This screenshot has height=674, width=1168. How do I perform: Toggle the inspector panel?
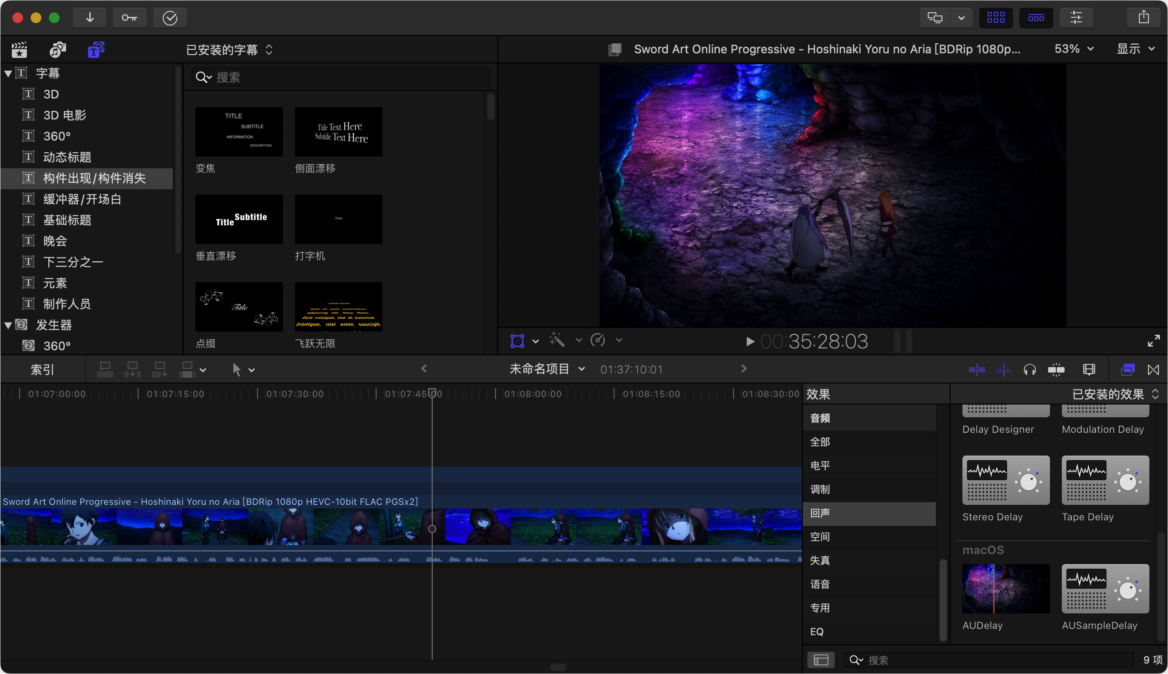point(1076,17)
